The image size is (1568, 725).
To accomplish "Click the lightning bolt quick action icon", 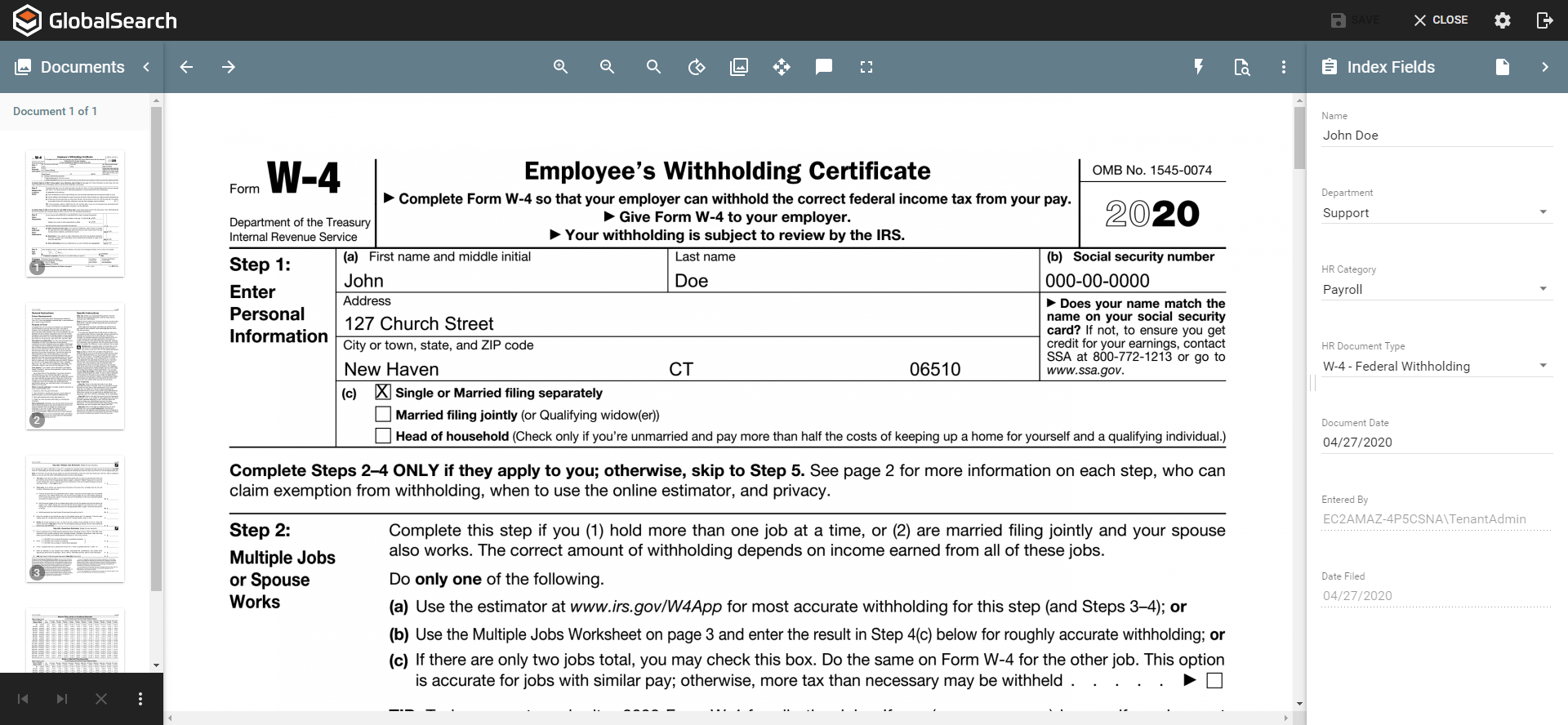I will pyautogui.click(x=1198, y=67).
